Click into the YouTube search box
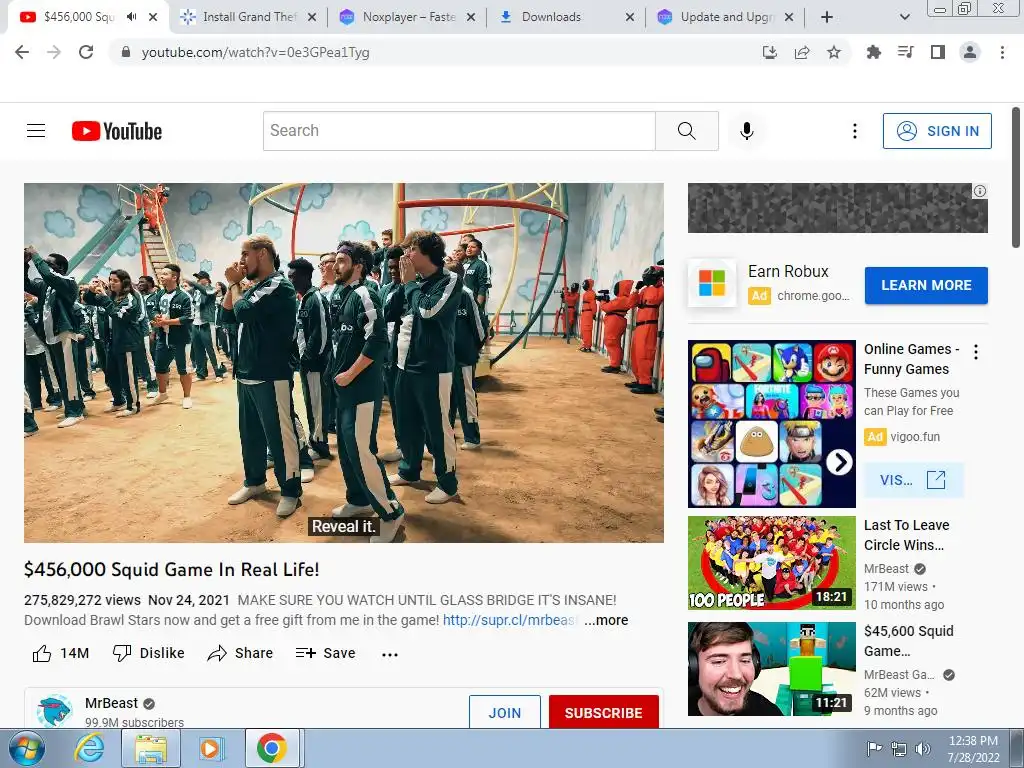Screen dimensions: 1024x768 459,131
